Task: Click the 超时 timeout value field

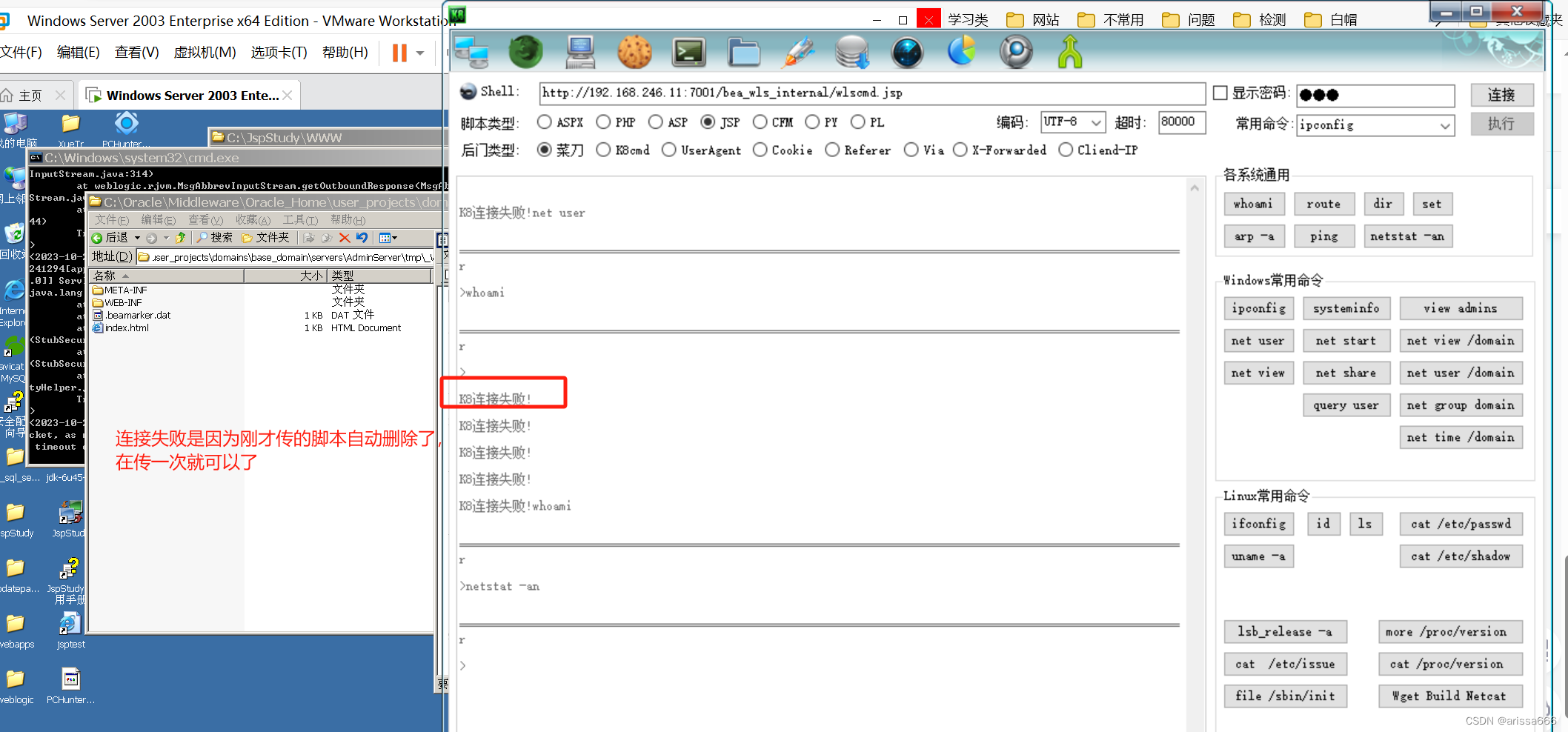Action: 1182,122
